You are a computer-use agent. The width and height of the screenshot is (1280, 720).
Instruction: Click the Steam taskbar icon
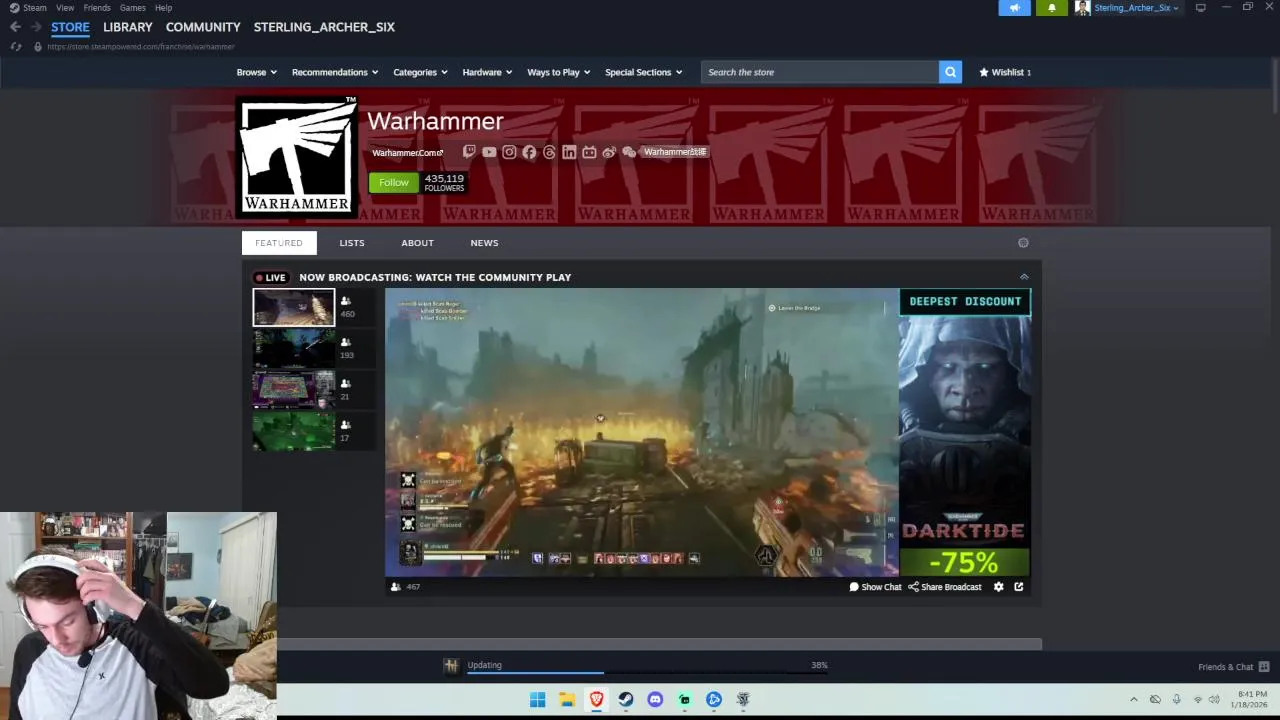click(x=626, y=699)
